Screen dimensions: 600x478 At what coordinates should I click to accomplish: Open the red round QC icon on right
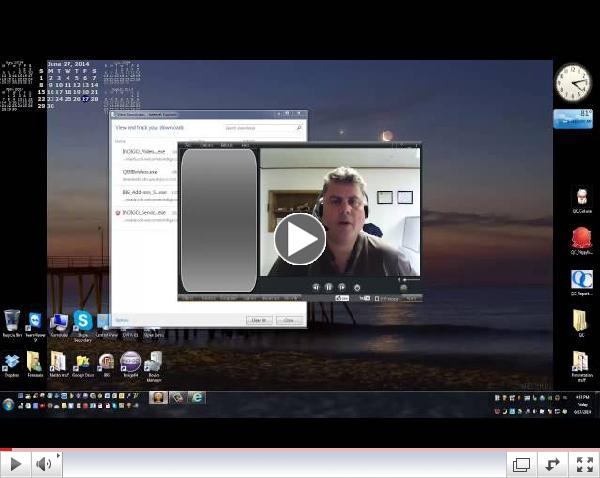coord(582,240)
